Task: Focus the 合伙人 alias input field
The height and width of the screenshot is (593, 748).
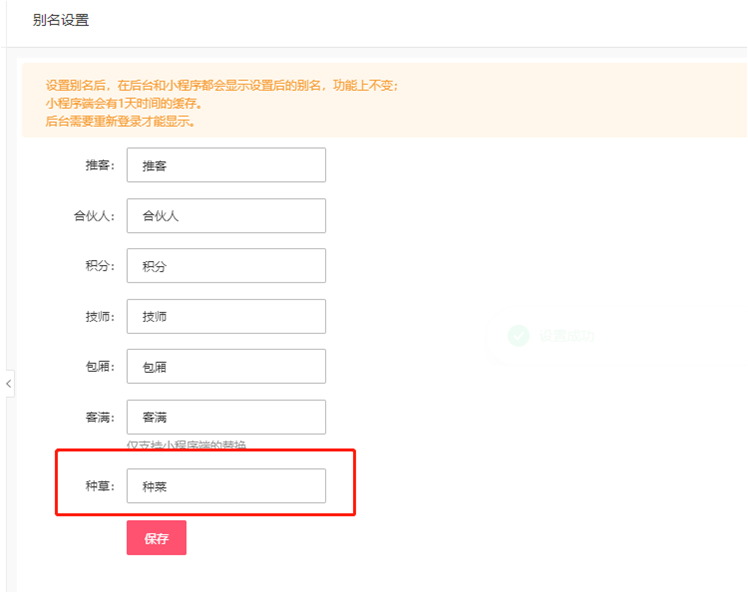Action: (226, 216)
